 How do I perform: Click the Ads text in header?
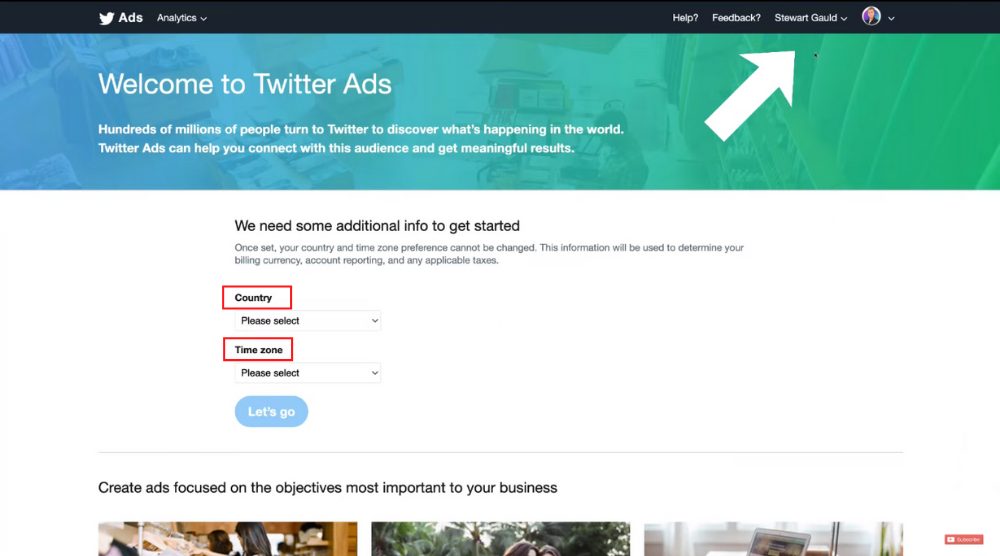130,18
